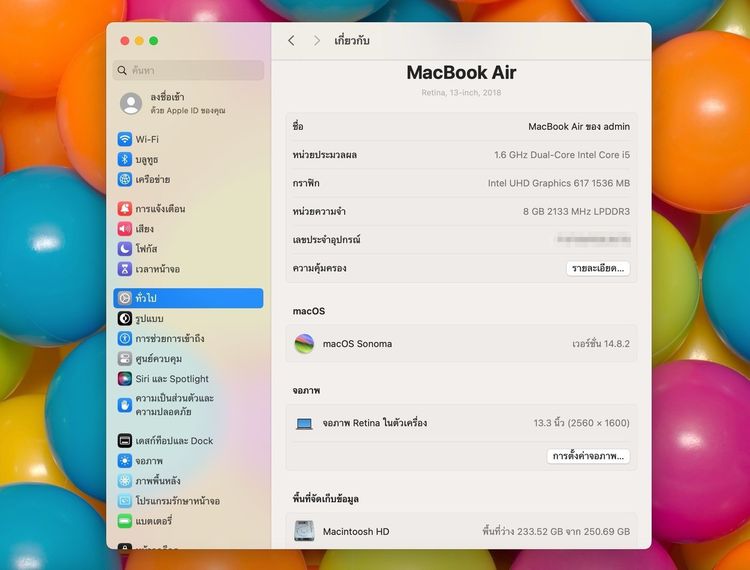Click computer name 'MacBook Air ของ admin'
The image size is (750, 570).
point(579,126)
